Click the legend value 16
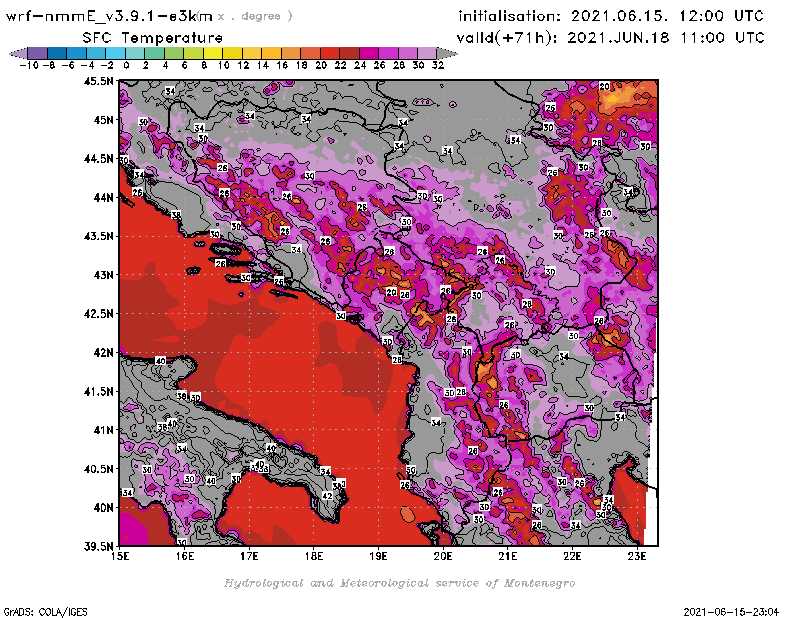This screenshot has height=618, width=800. click(282, 65)
